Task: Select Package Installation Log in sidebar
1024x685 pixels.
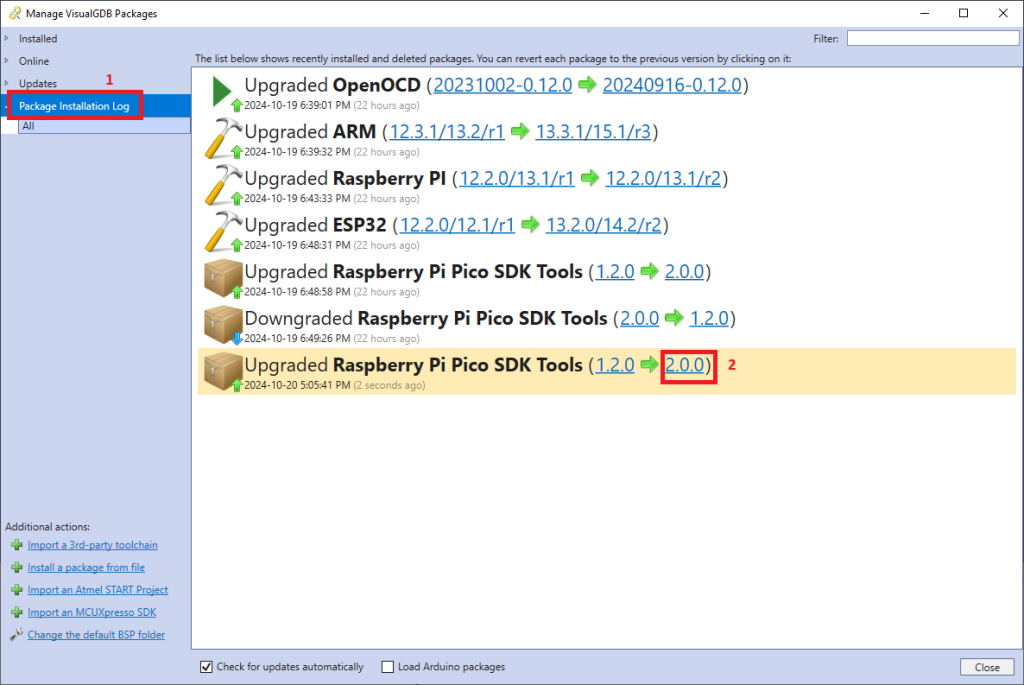Action: point(74,106)
